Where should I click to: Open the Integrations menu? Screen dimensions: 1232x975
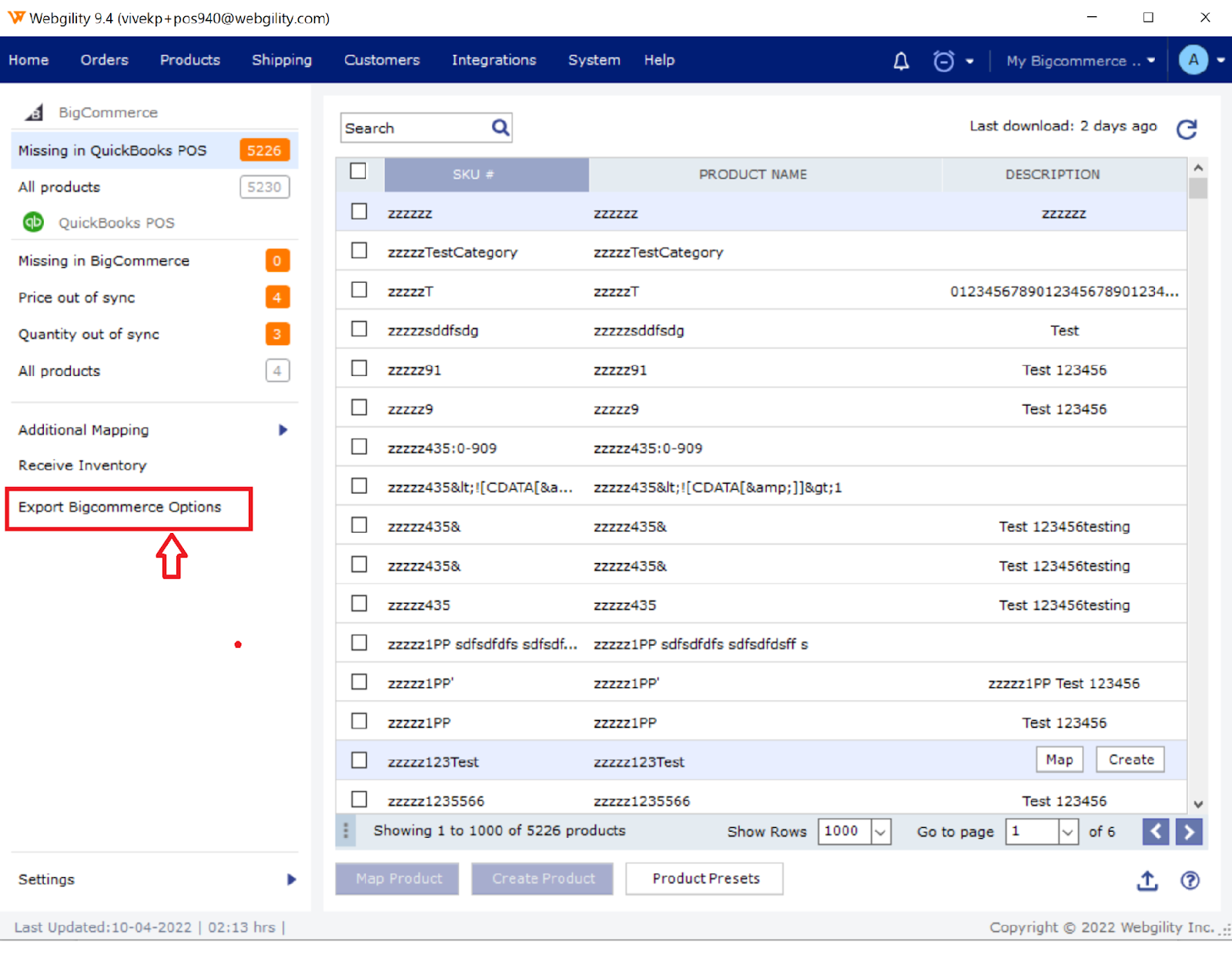[494, 60]
